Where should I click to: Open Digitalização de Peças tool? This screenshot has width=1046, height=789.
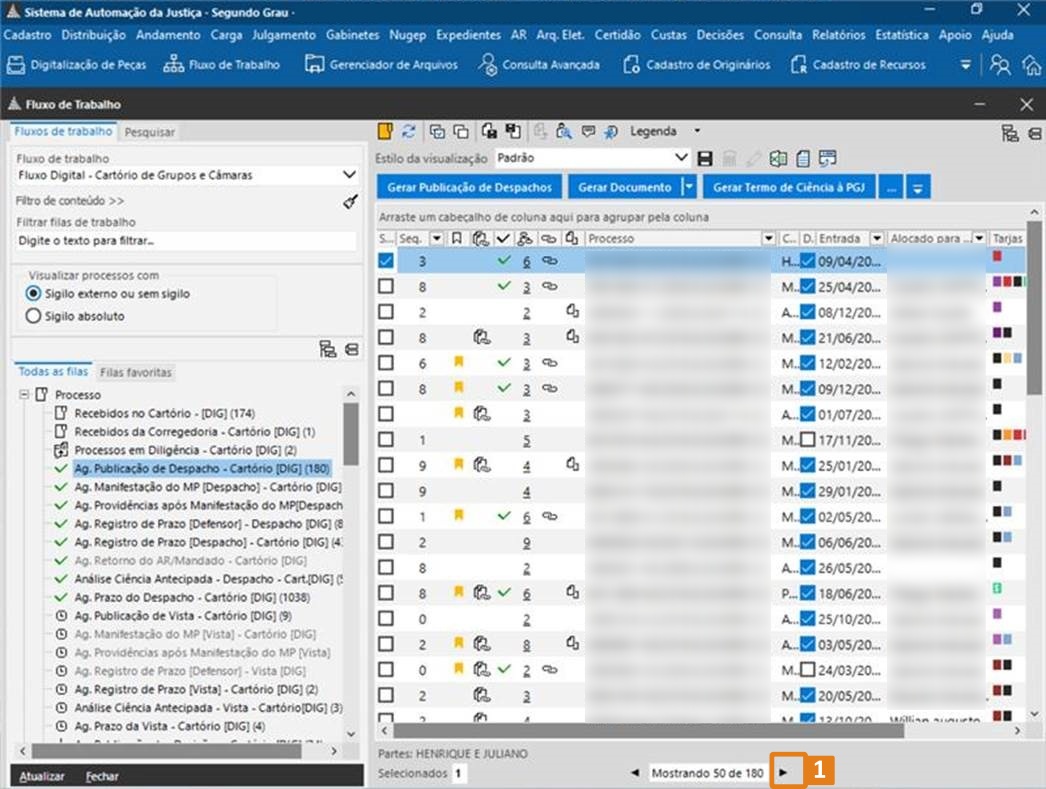(x=76, y=65)
